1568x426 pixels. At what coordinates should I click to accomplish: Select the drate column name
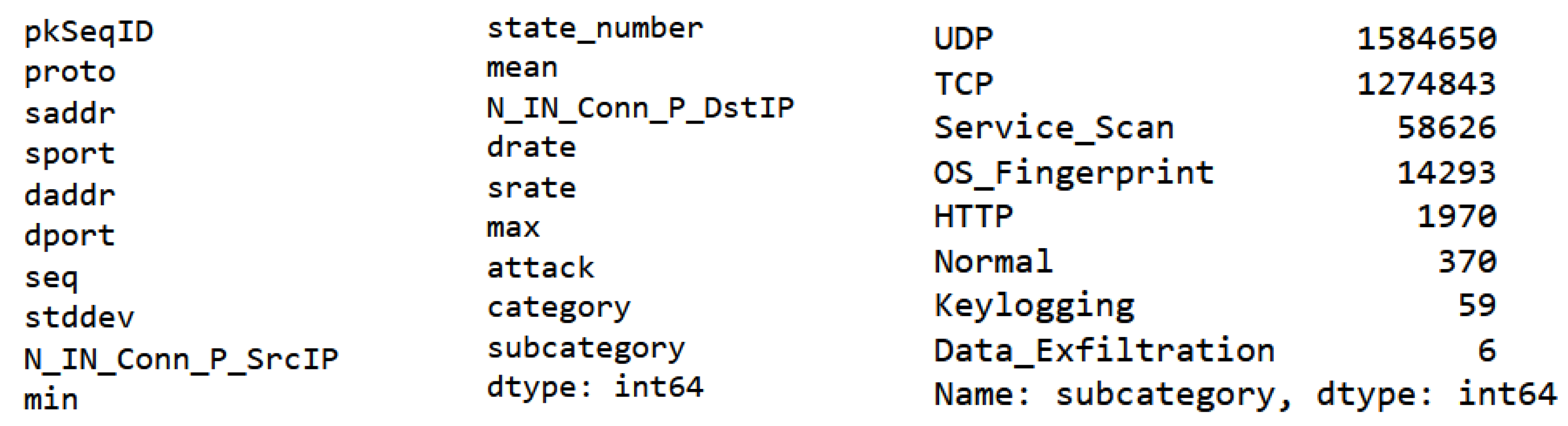[x=531, y=148]
